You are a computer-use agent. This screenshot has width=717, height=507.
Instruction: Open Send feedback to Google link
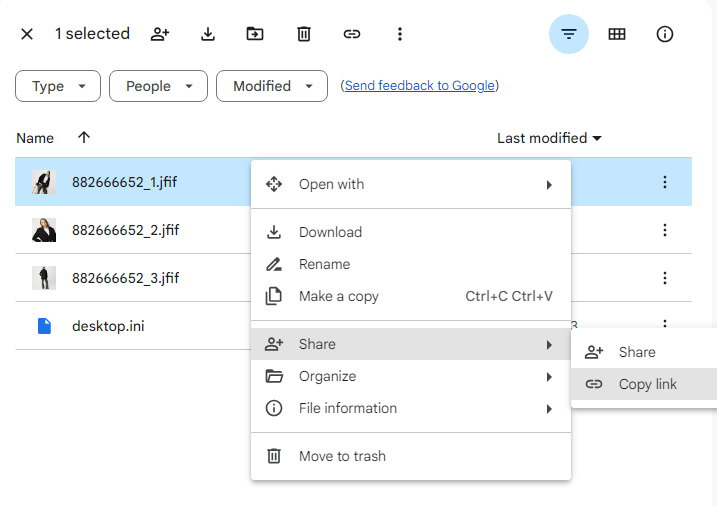pyautogui.click(x=419, y=85)
